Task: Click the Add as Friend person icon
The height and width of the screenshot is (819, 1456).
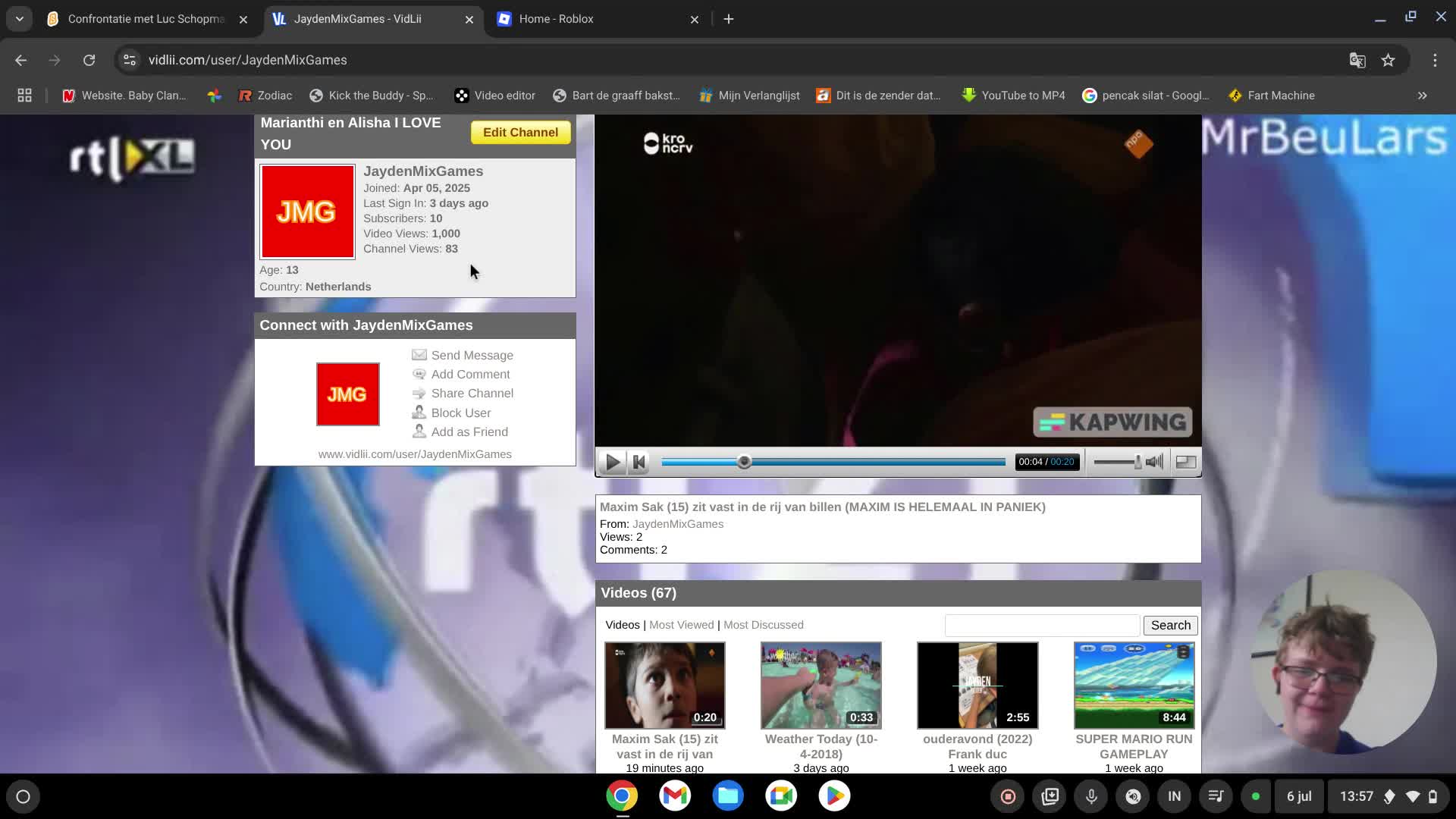Action: (419, 431)
